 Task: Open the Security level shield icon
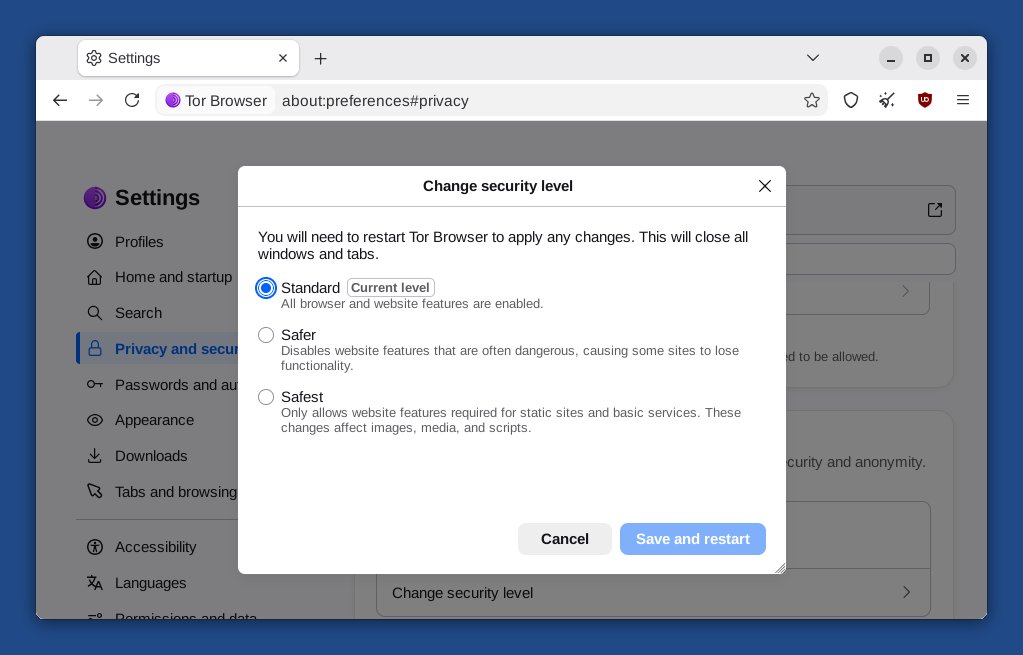(851, 100)
